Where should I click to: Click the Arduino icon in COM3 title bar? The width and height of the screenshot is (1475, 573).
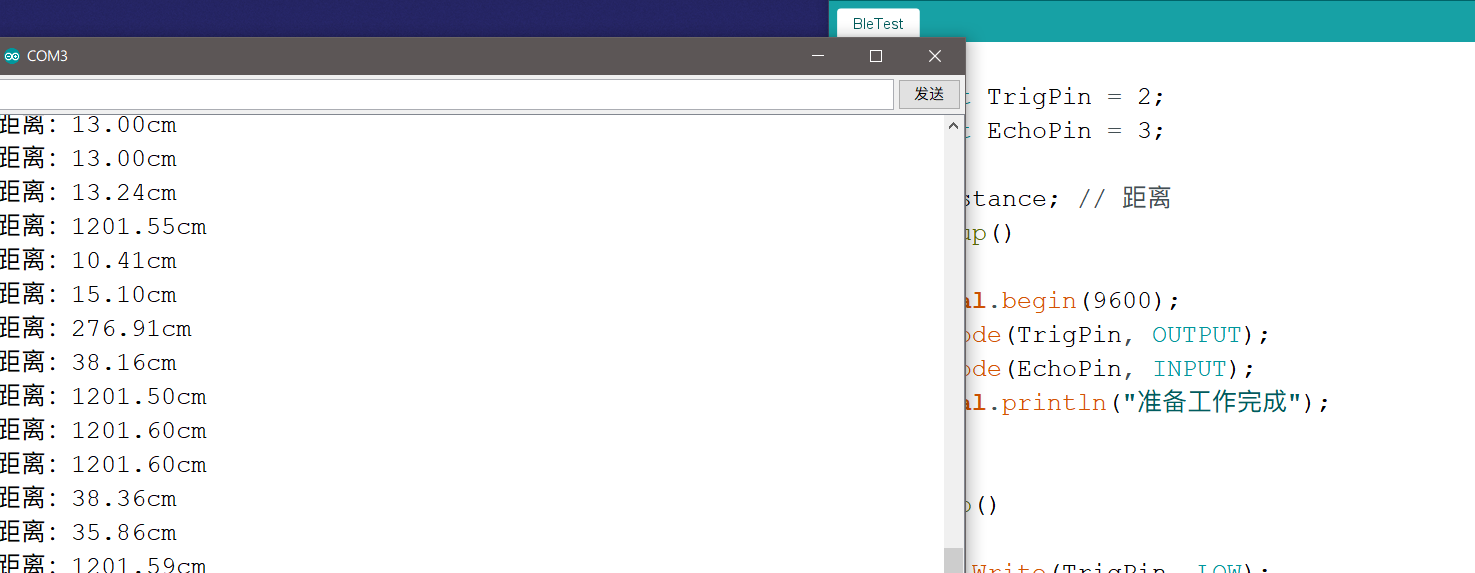tap(12, 57)
